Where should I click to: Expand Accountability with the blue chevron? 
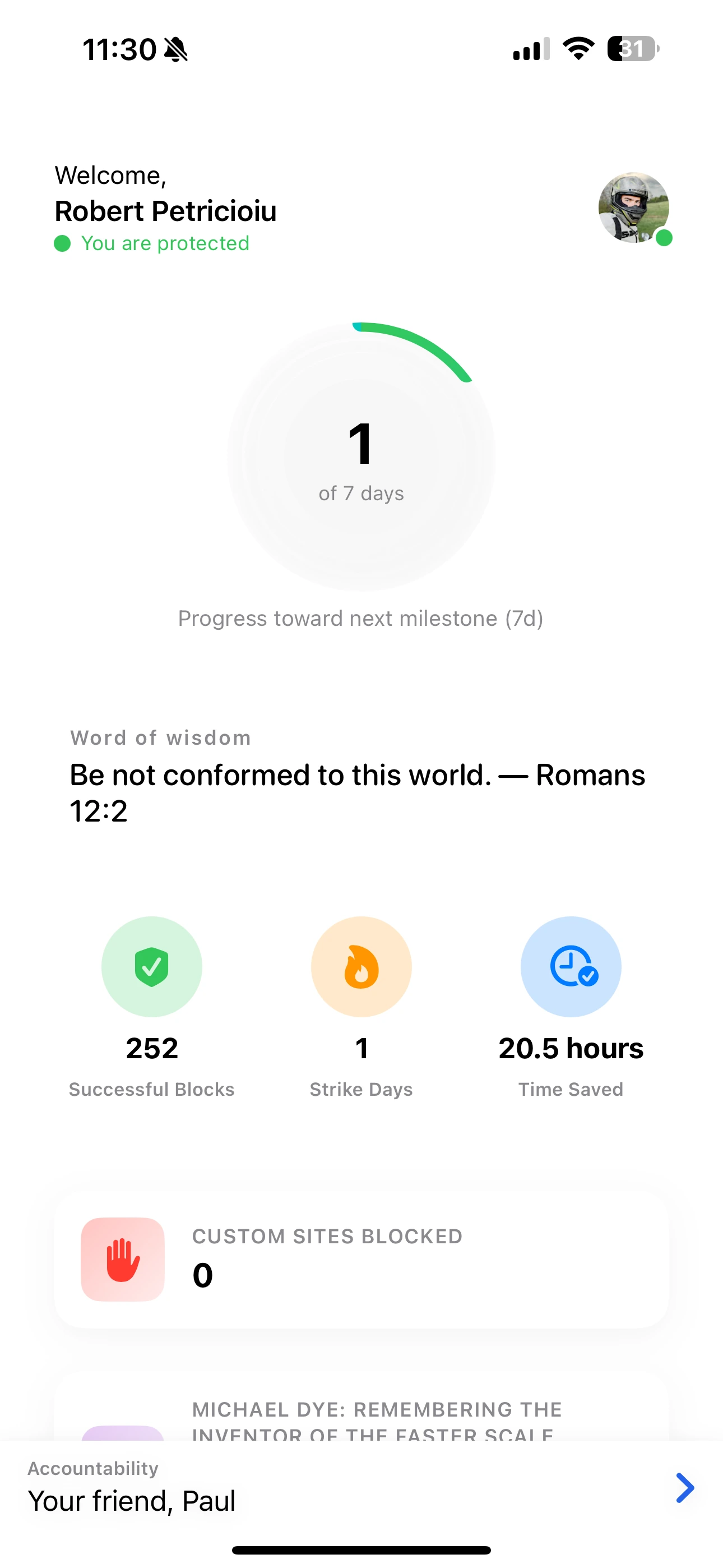click(685, 1488)
